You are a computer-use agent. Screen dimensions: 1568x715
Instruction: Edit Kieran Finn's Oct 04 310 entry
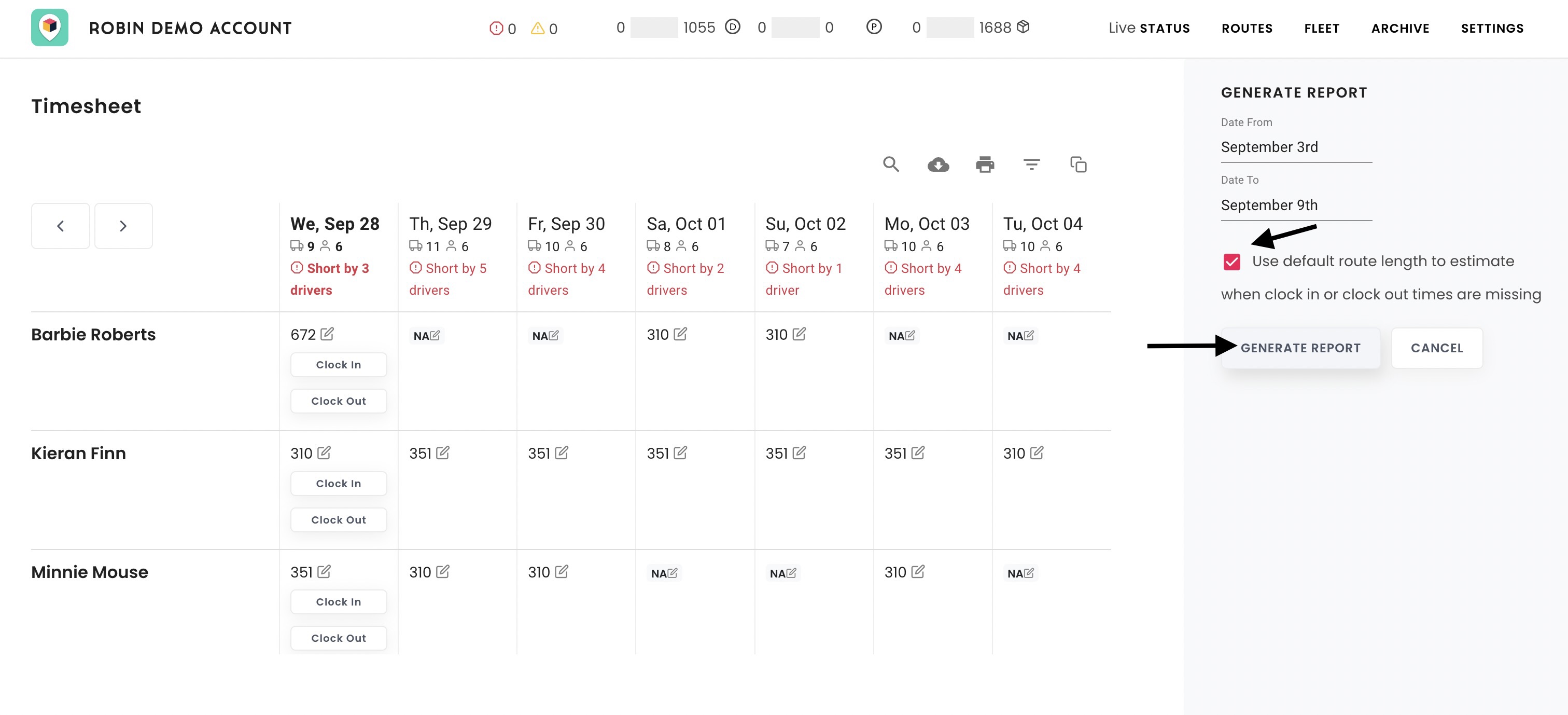[x=1037, y=452]
